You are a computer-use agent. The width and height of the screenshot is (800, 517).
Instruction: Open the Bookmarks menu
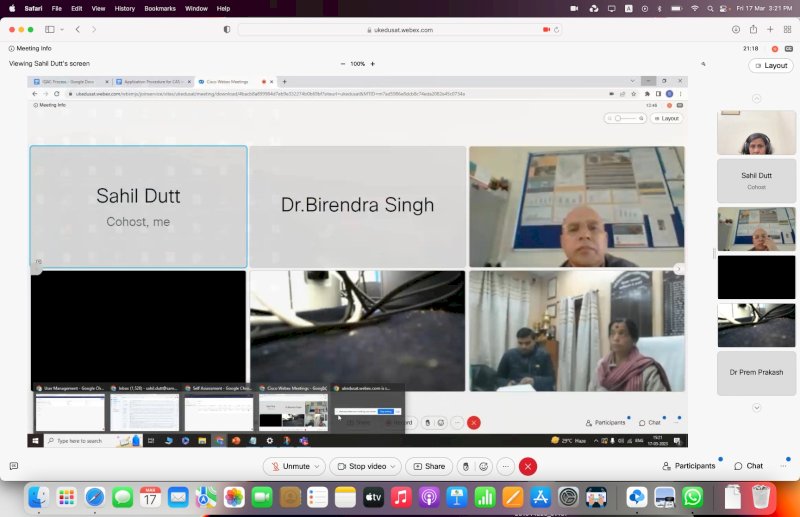[160, 8]
